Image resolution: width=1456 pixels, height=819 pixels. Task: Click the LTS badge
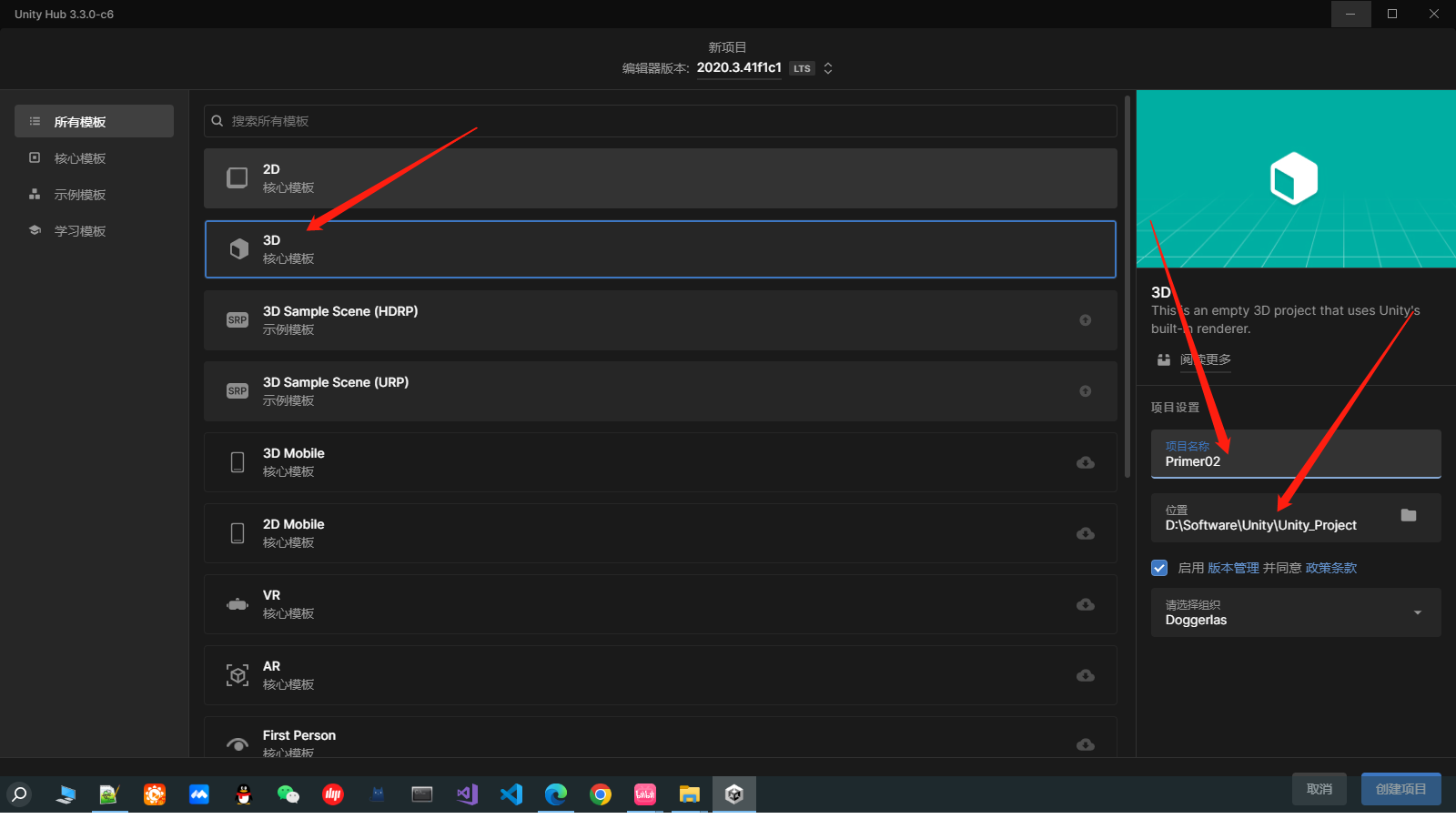(802, 68)
